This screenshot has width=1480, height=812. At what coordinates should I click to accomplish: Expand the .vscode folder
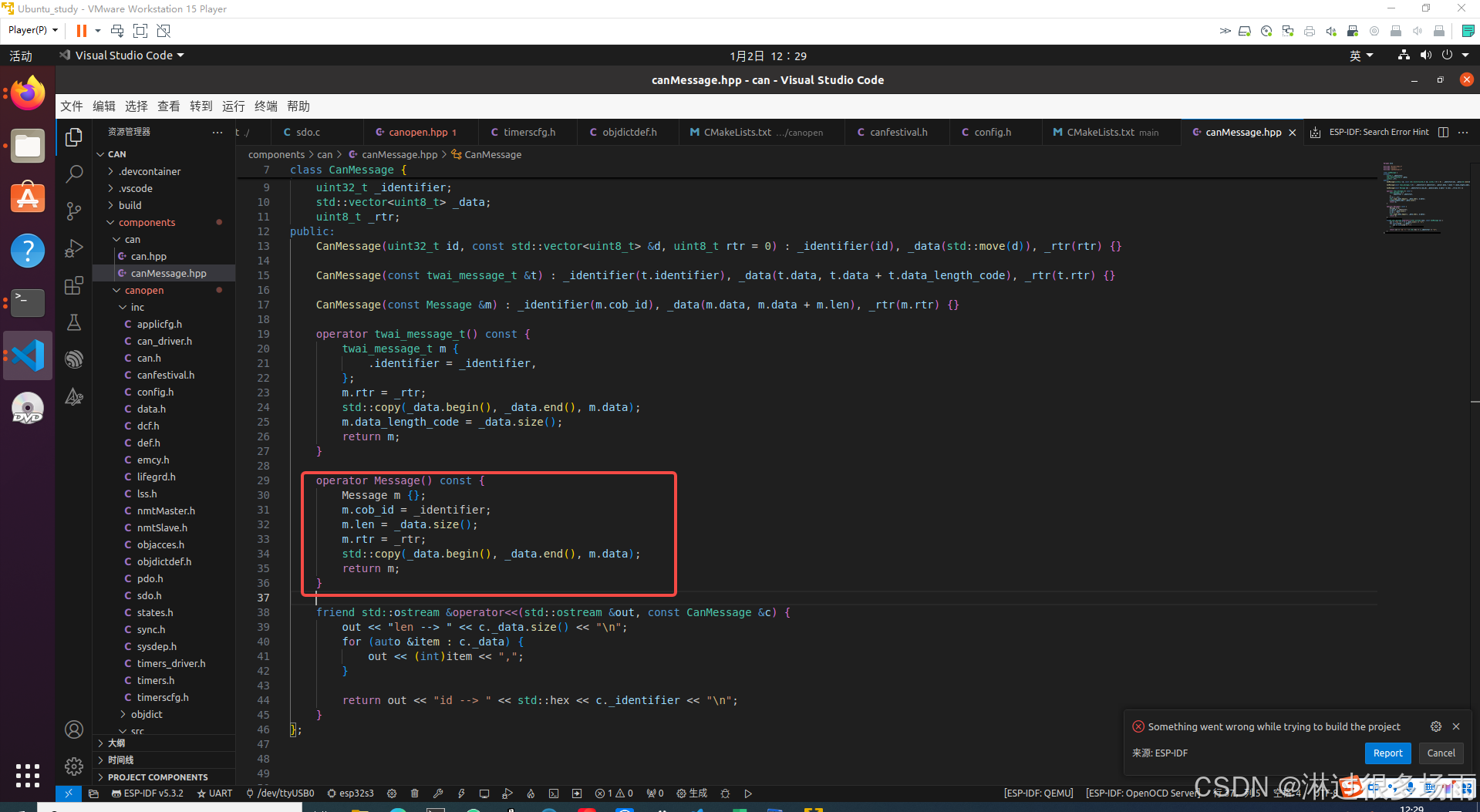164,188
